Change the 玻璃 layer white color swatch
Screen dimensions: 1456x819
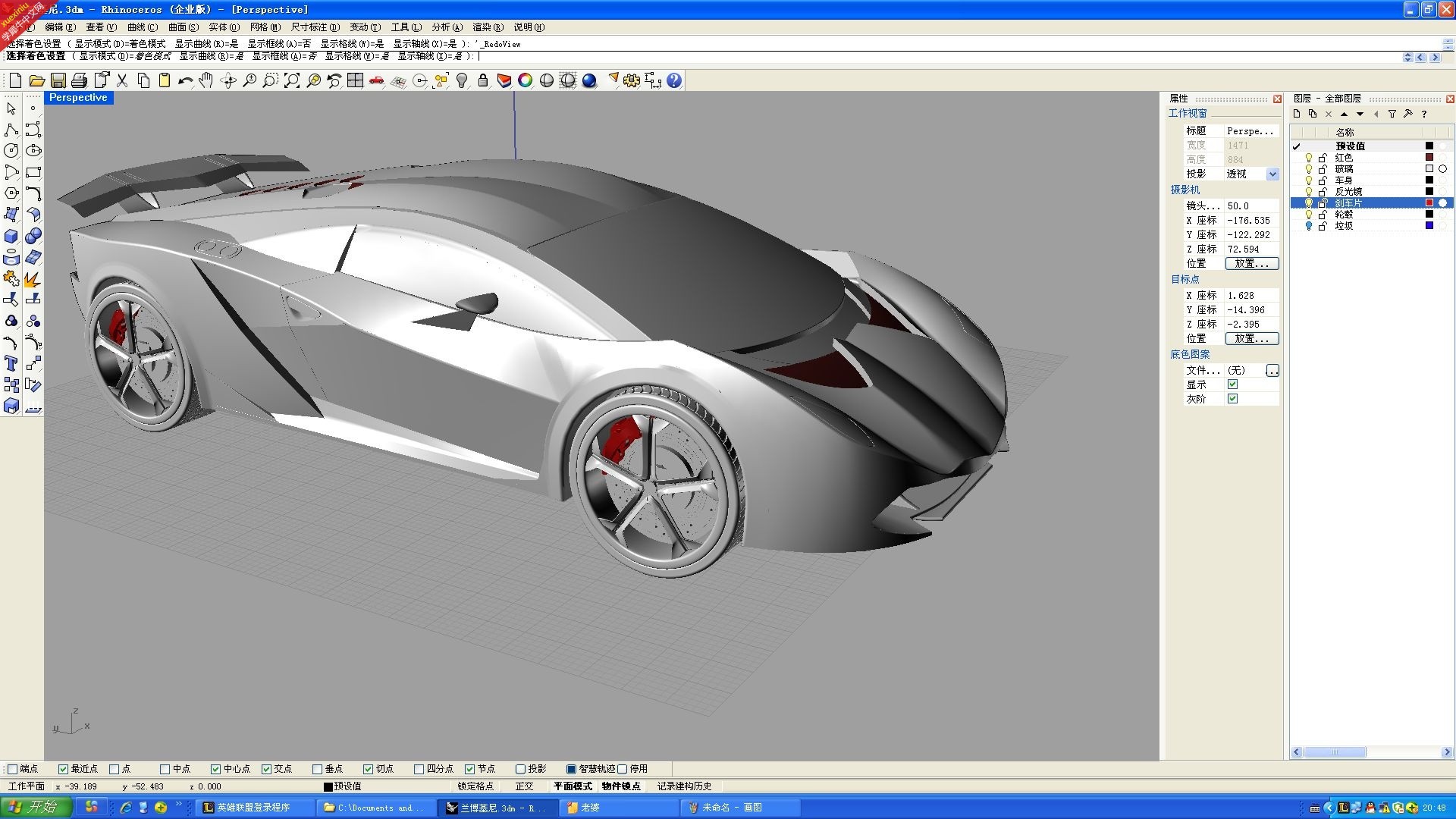1429,169
